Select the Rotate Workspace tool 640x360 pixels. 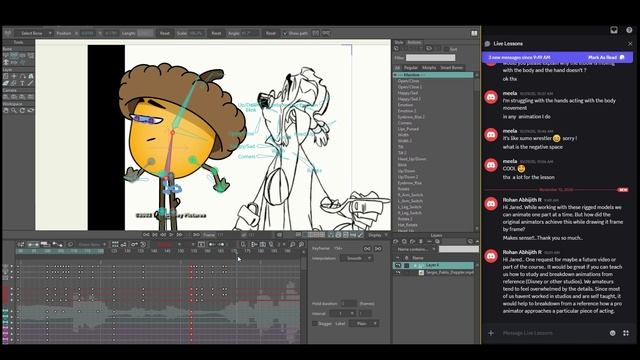click(x=22, y=111)
